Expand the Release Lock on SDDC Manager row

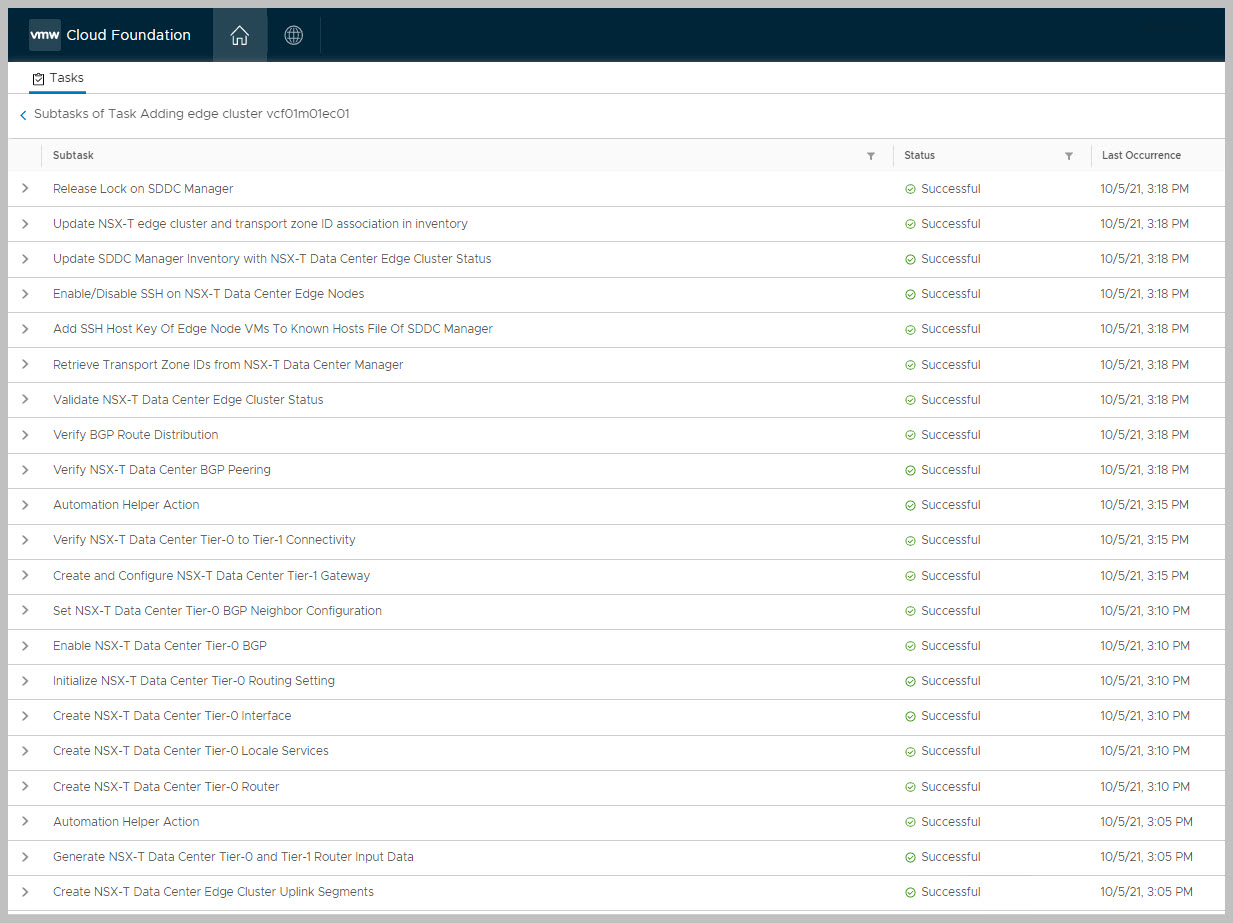coord(25,189)
